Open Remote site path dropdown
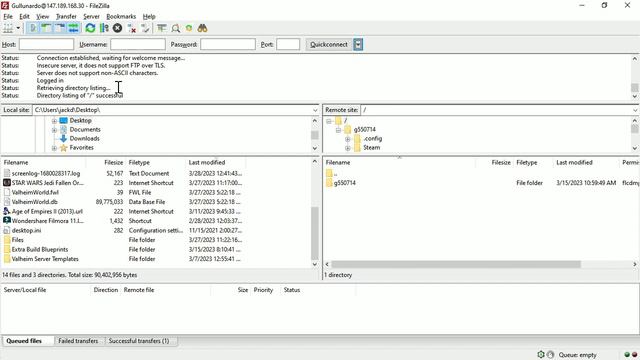Image resolution: width=640 pixels, height=360 pixels. pos(635,110)
